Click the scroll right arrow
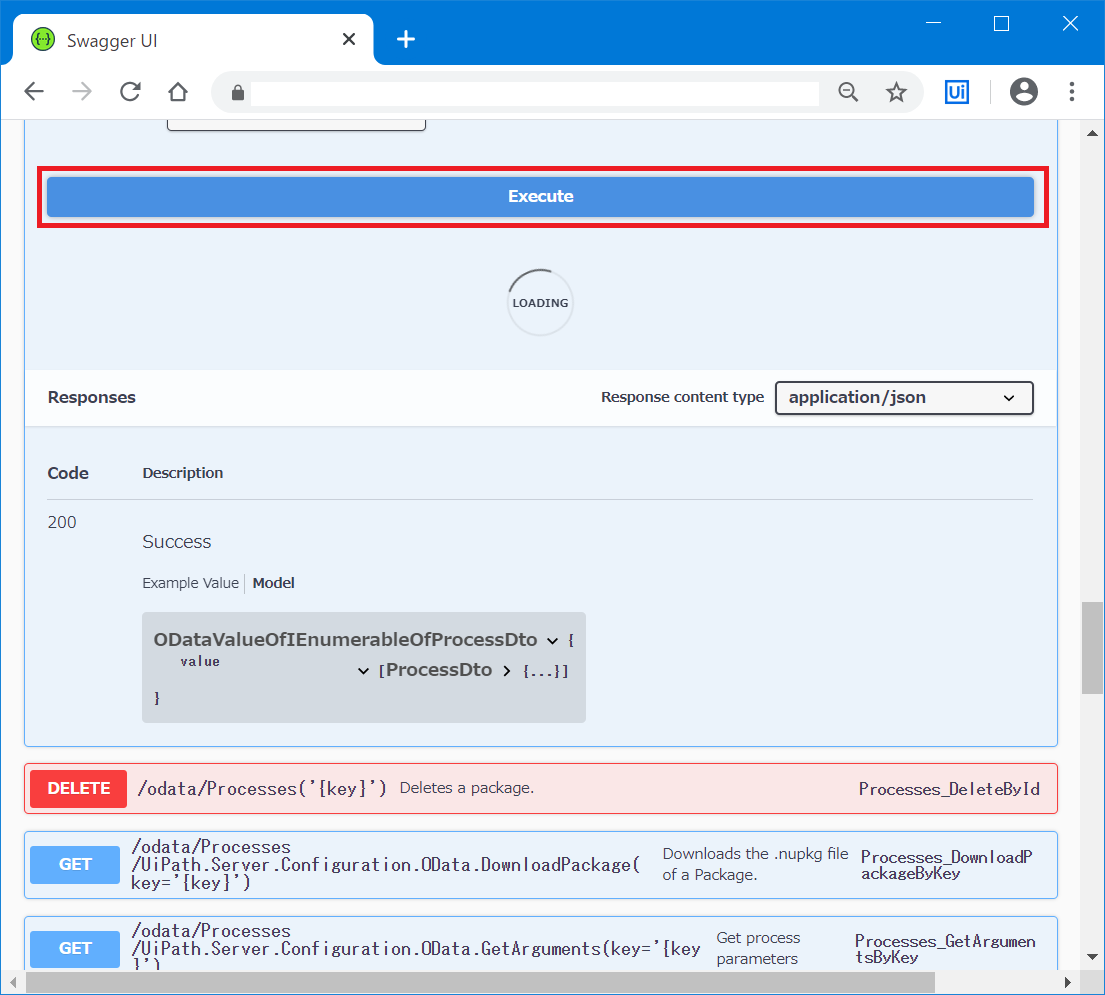The image size is (1105, 995). (1068, 982)
